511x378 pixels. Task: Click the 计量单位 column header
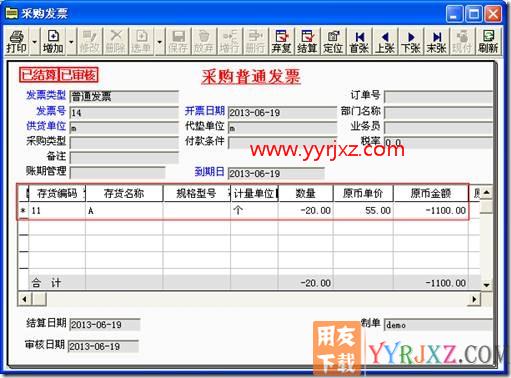tap(254, 193)
